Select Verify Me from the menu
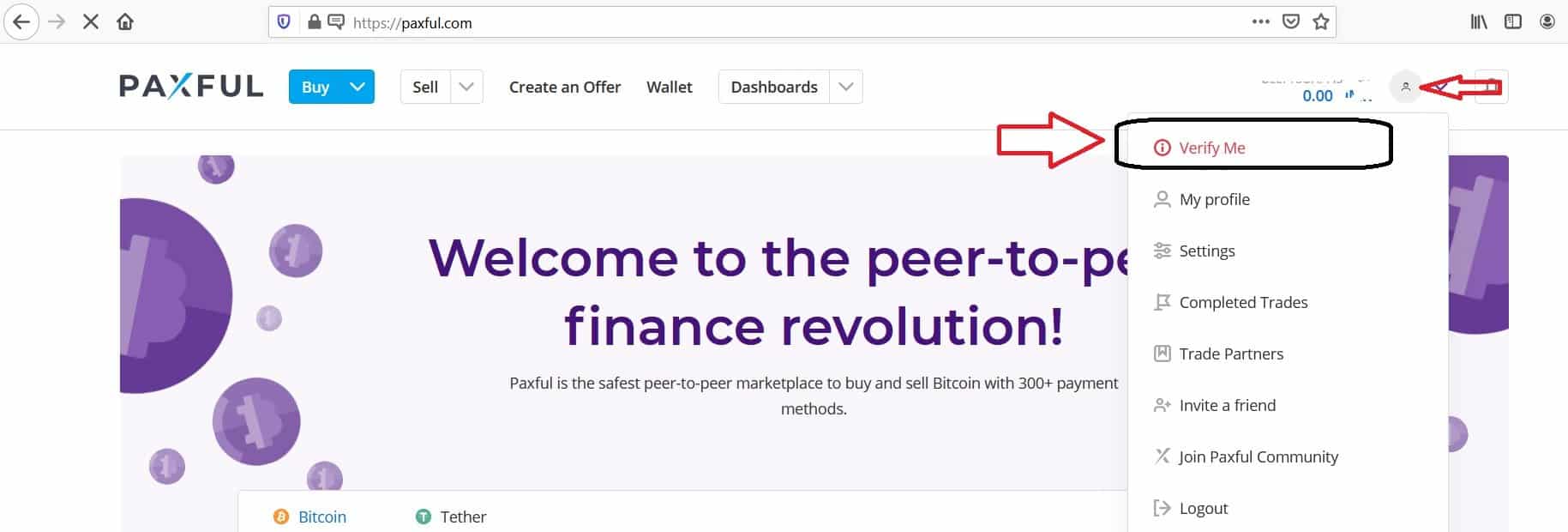 coord(1211,147)
